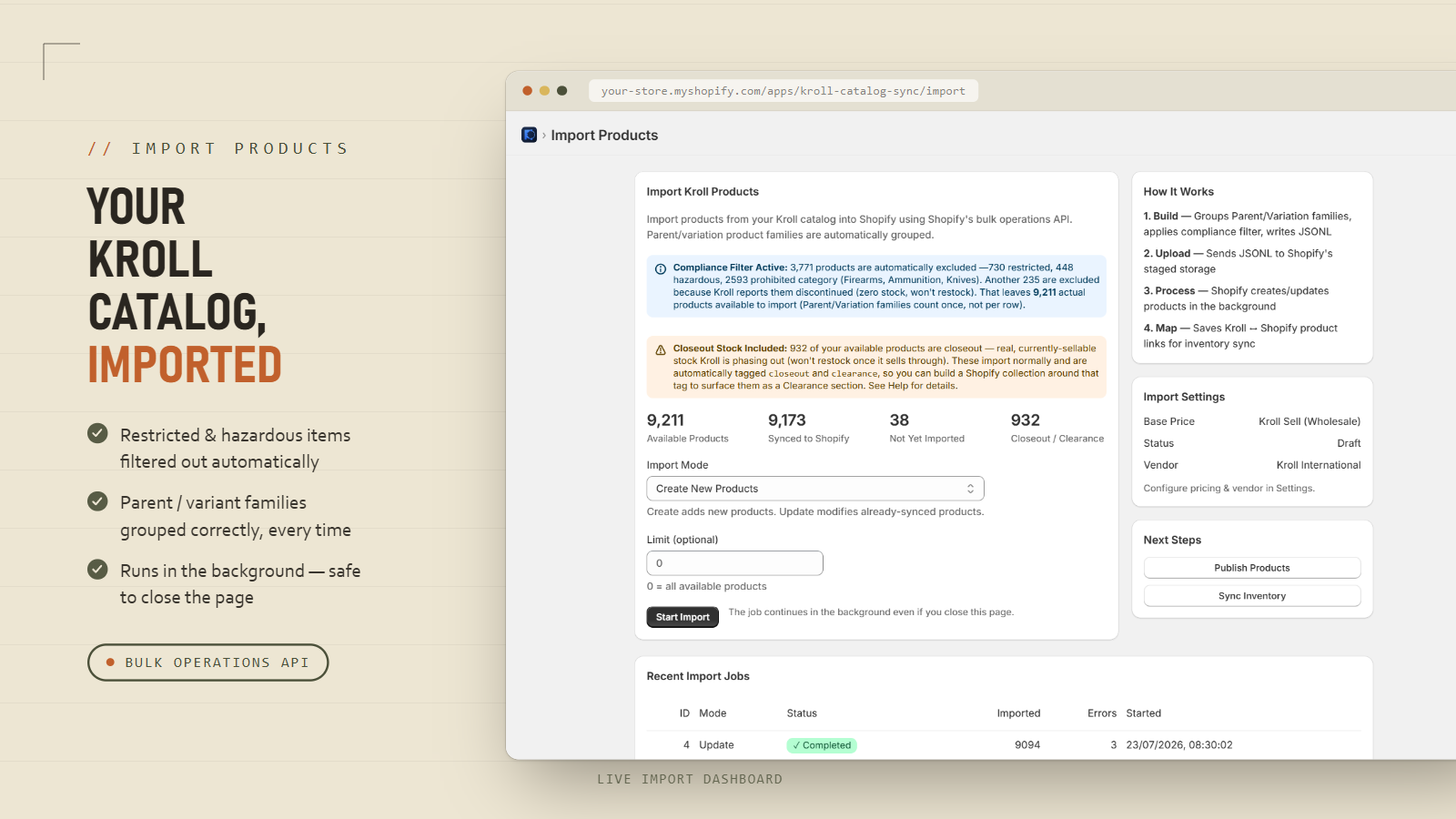Click the job ID 4 cell
This screenshot has height=819, width=1456.
click(686, 745)
